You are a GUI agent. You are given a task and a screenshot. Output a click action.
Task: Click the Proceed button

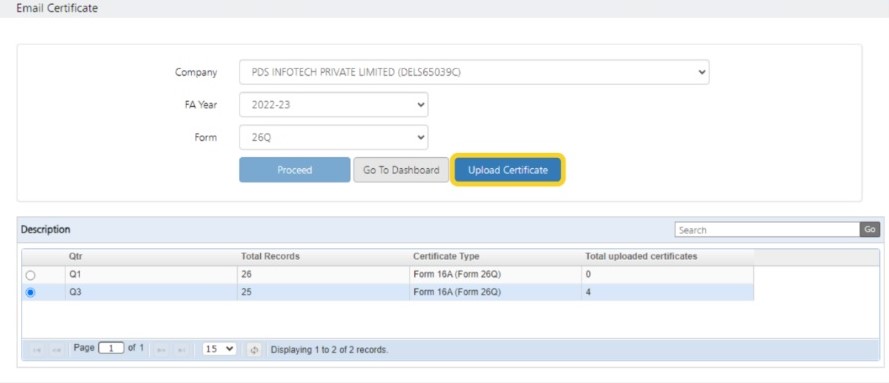tap(295, 170)
